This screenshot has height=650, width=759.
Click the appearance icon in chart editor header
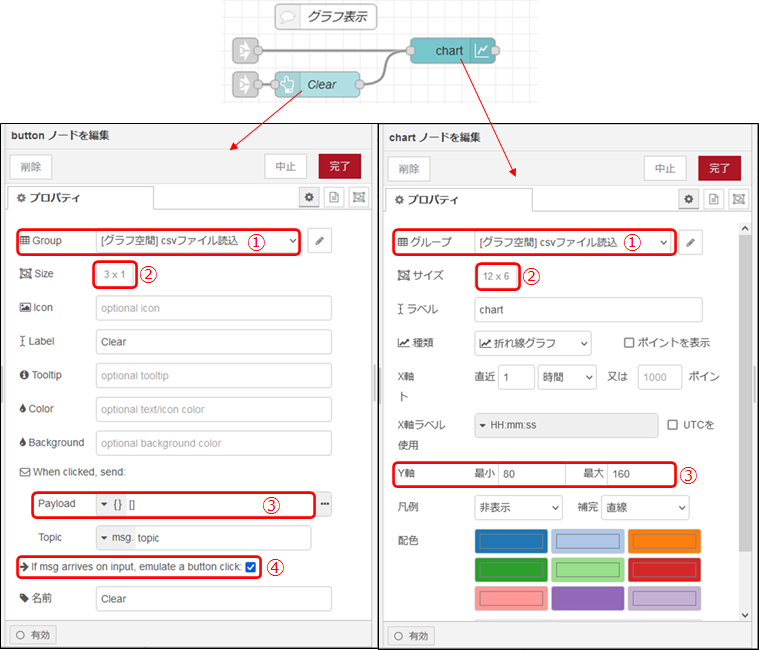pos(739,199)
